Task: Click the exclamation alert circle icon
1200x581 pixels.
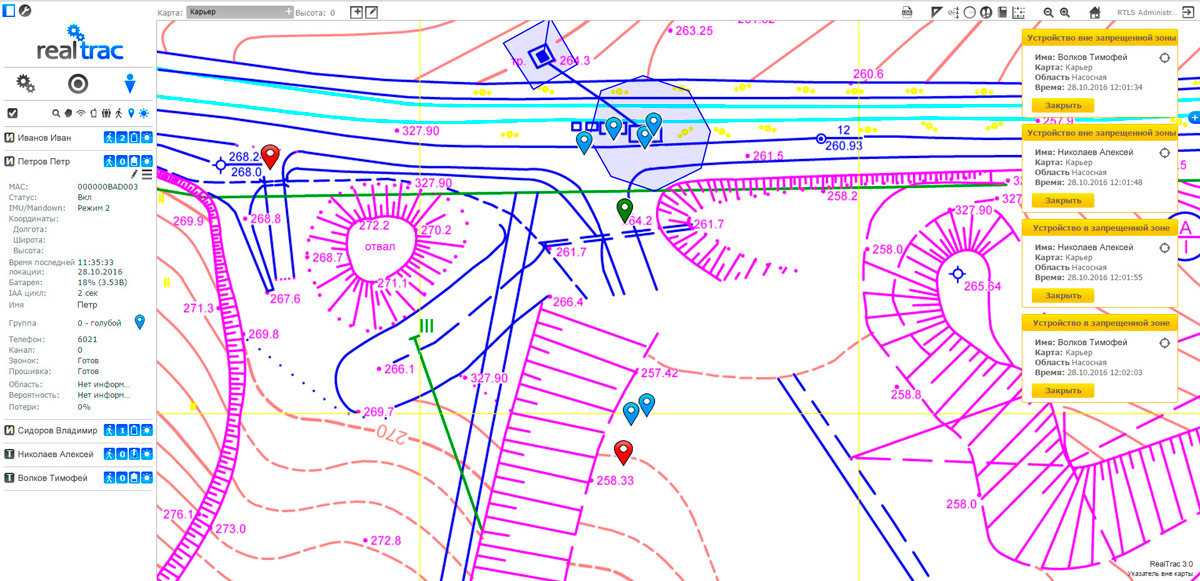Action: [x=985, y=12]
